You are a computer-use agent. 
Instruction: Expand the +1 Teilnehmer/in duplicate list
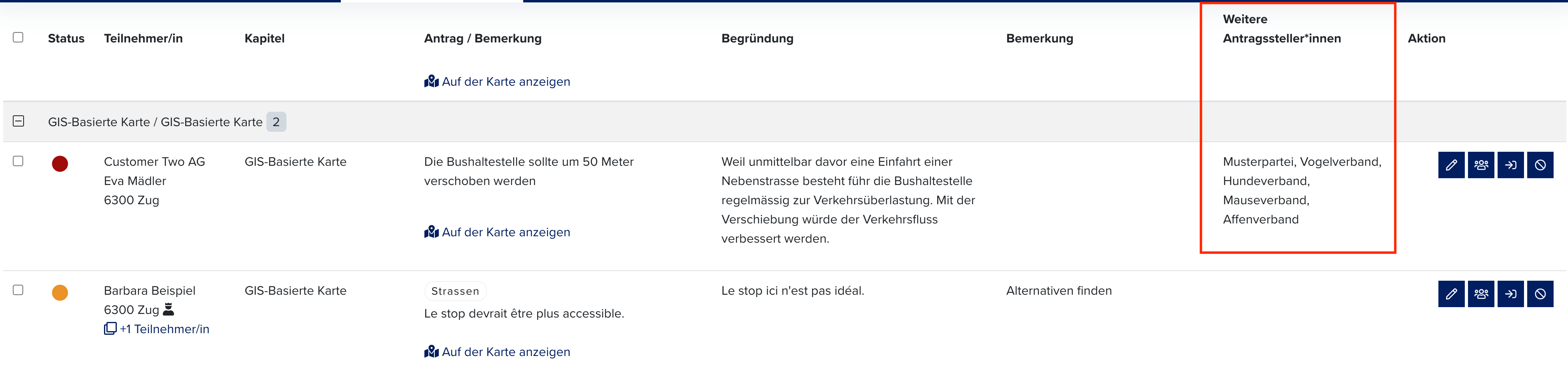click(157, 329)
